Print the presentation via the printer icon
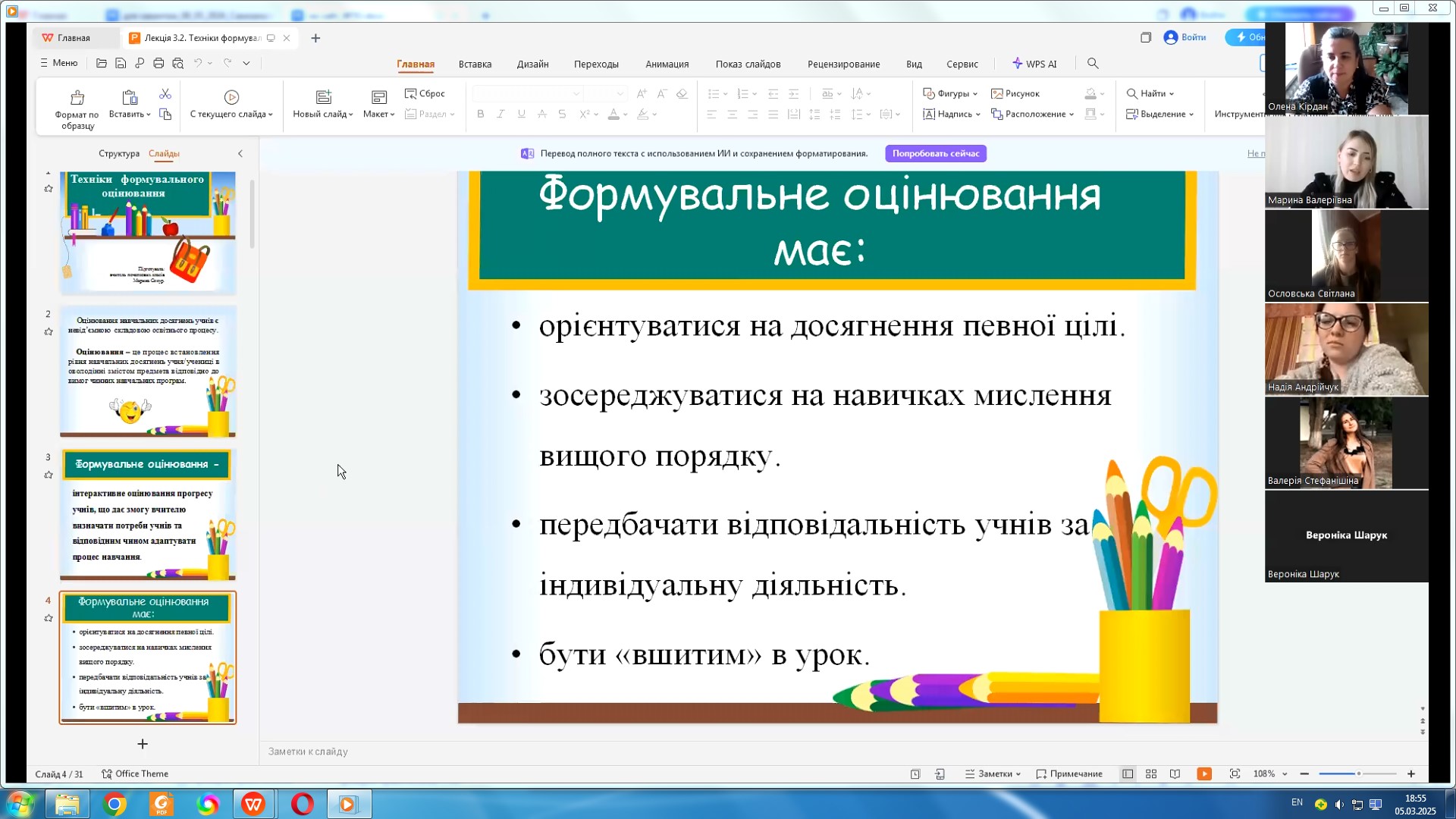This screenshot has width=1456, height=819. click(x=158, y=64)
